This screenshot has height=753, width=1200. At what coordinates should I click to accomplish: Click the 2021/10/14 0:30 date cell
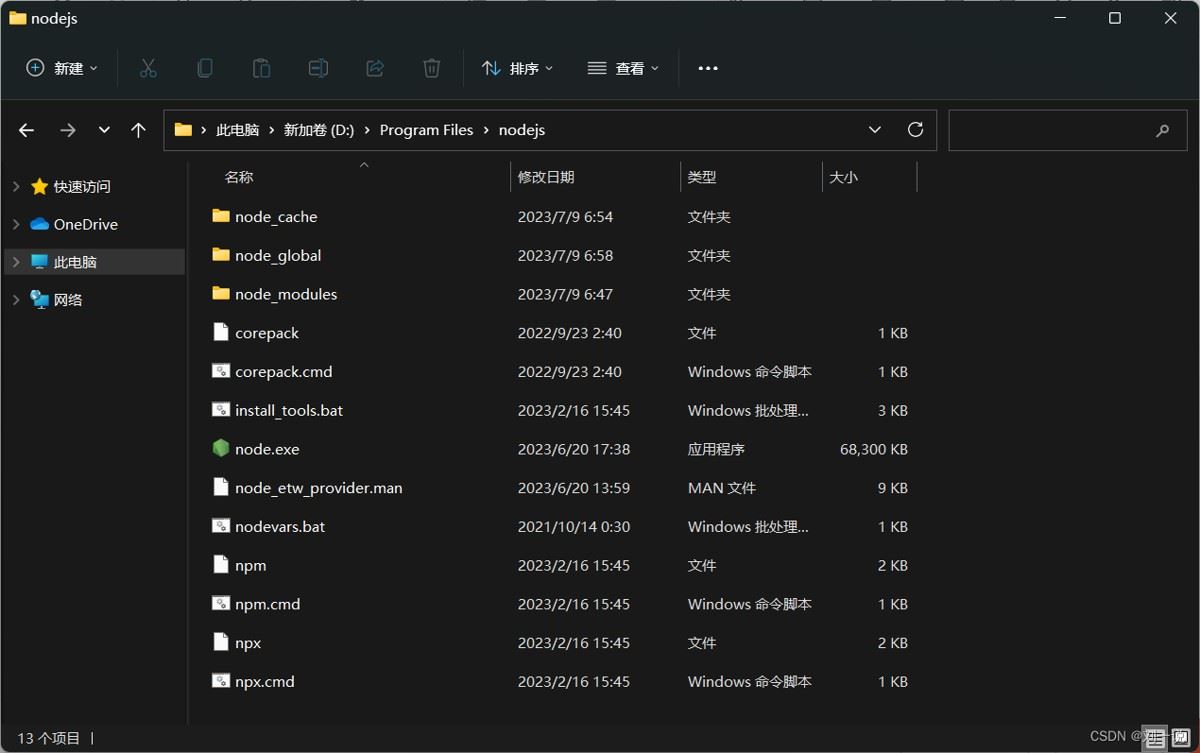point(574,526)
